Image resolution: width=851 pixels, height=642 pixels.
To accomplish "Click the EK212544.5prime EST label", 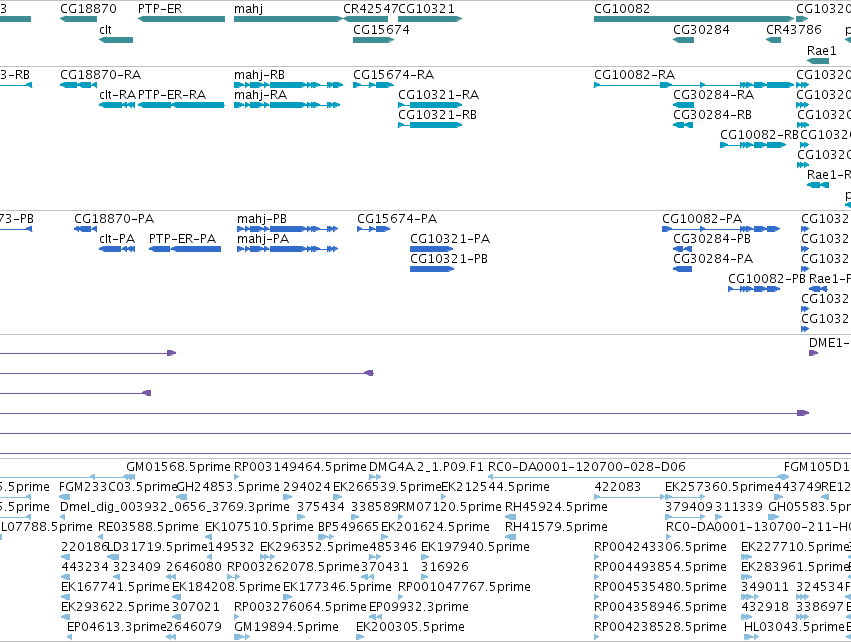I will coord(496,487).
